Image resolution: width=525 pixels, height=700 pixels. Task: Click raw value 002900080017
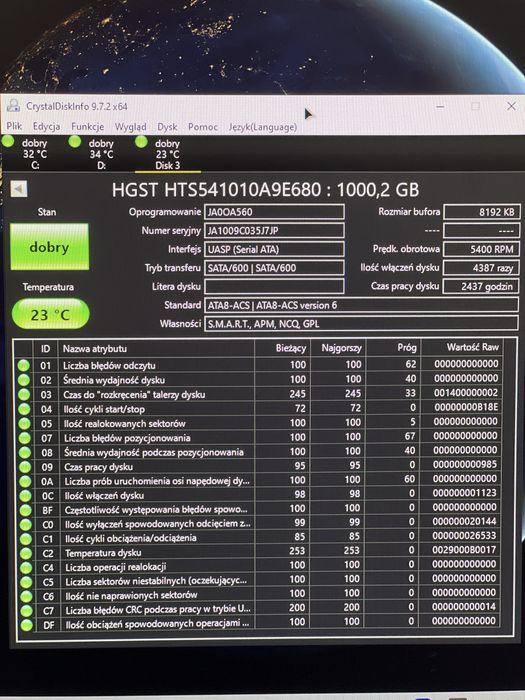click(x=464, y=550)
